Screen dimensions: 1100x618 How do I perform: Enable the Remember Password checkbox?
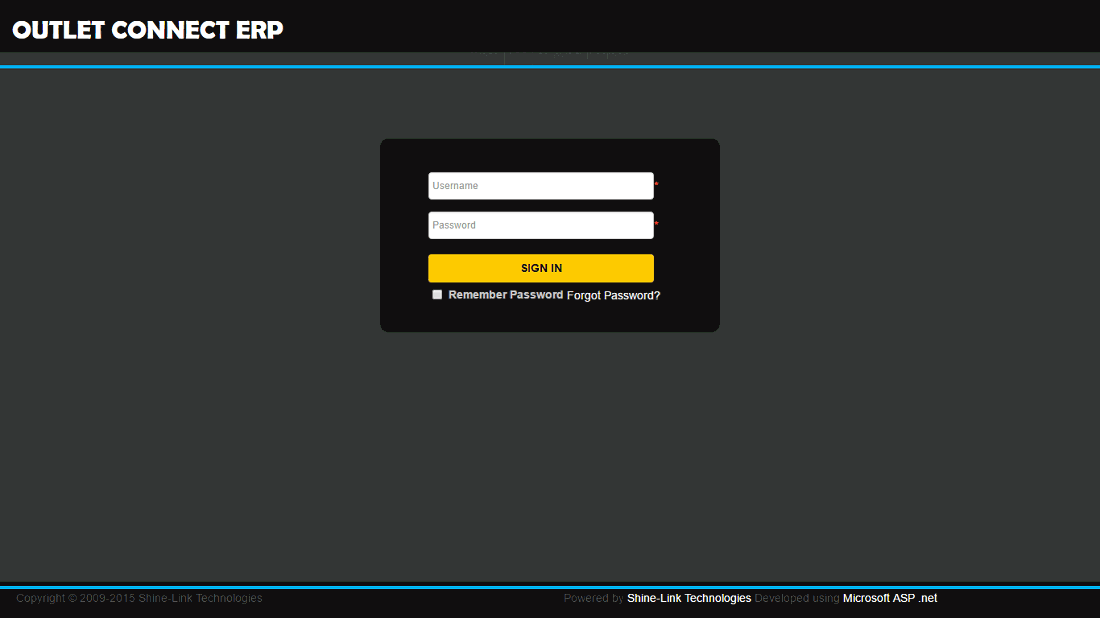pos(437,295)
